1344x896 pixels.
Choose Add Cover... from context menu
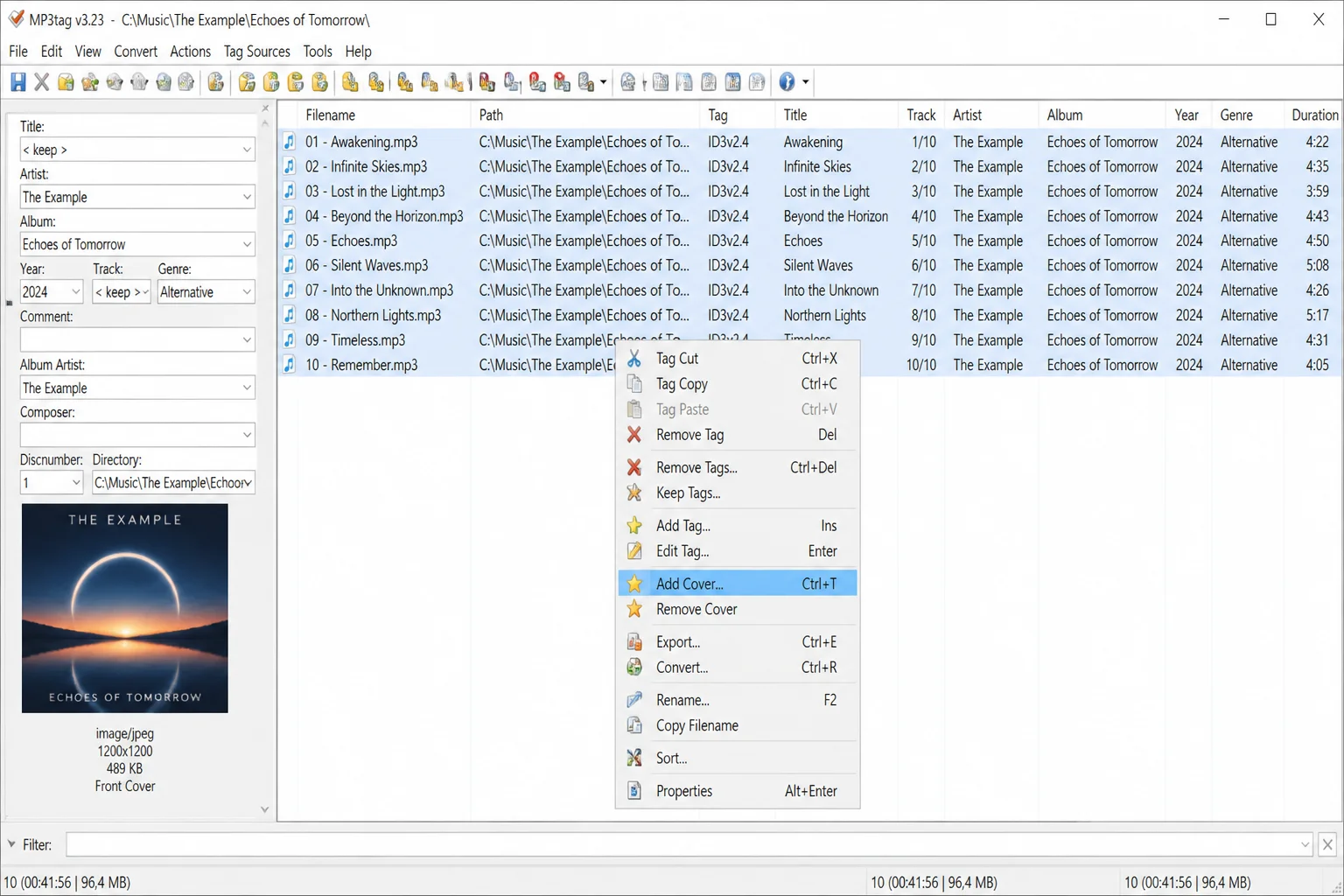[x=738, y=584]
